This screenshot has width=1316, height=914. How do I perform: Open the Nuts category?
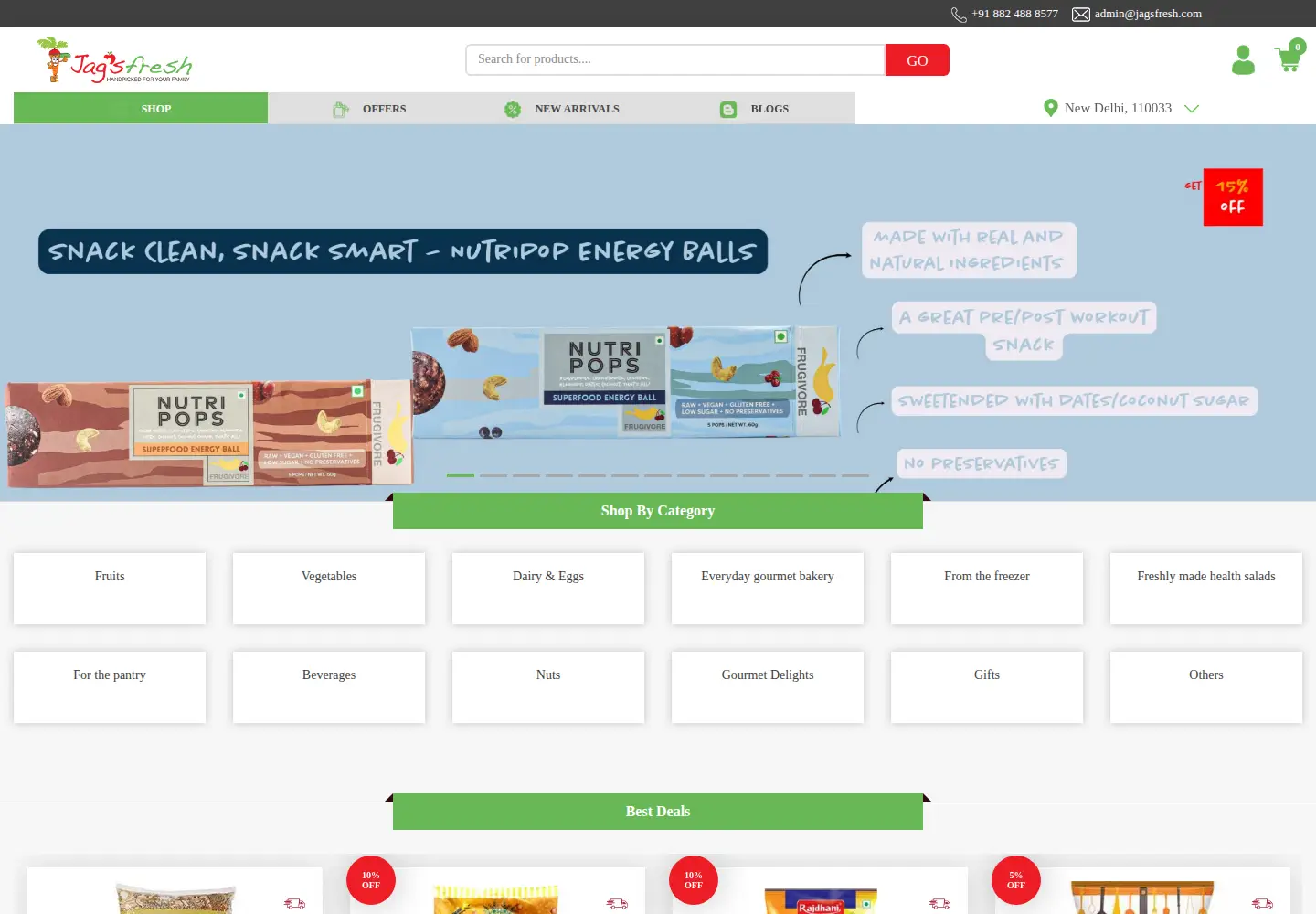pyautogui.click(x=548, y=687)
